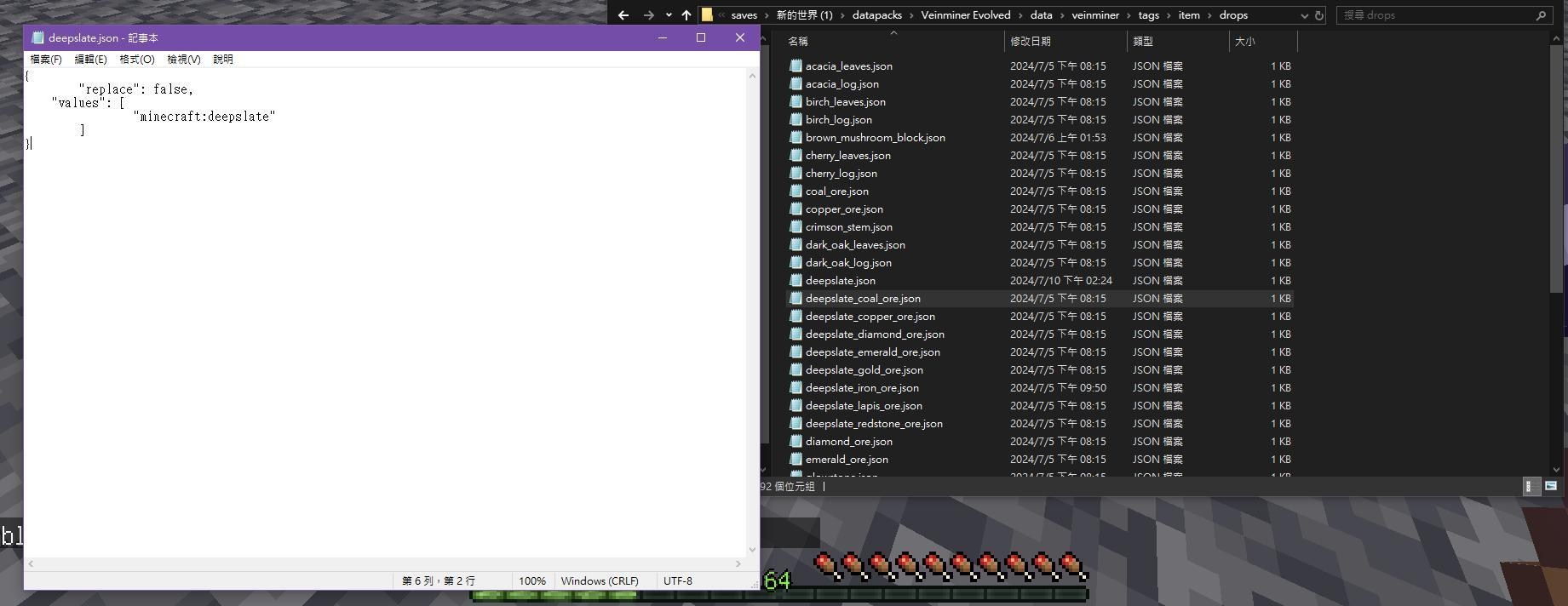Click deepslate_iron_ore.json file name
The height and width of the screenshot is (606, 1568).
tap(862, 387)
